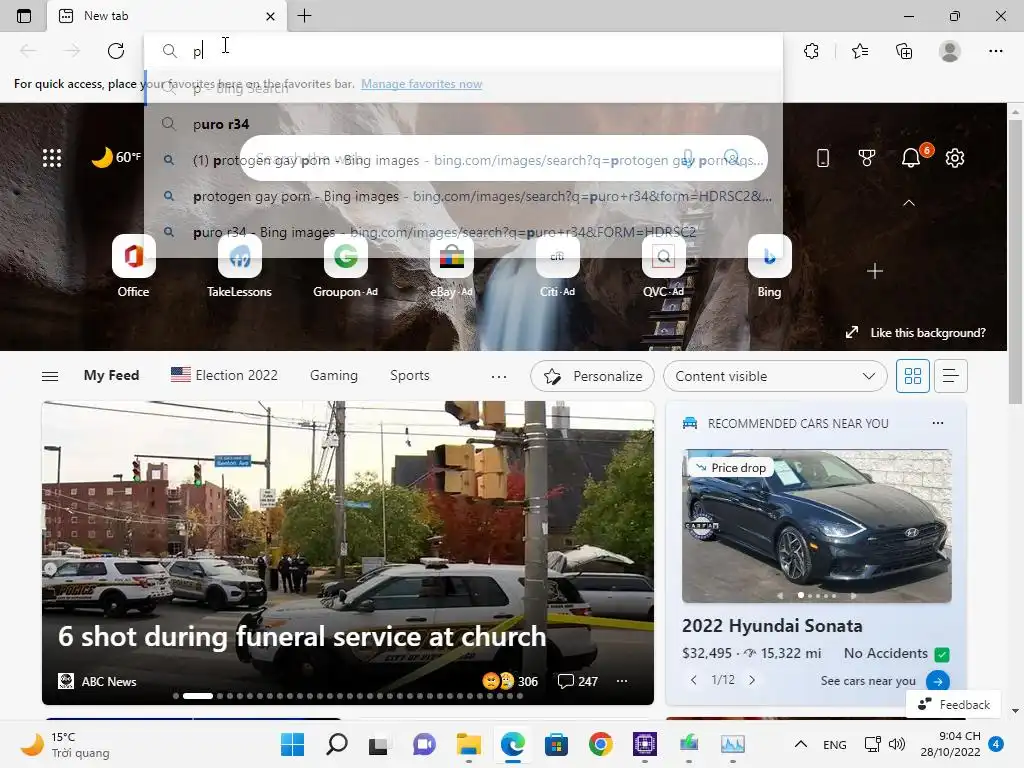The width and height of the screenshot is (1024, 768).
Task: Open the feed hamburger menu
Action: pos(50,376)
